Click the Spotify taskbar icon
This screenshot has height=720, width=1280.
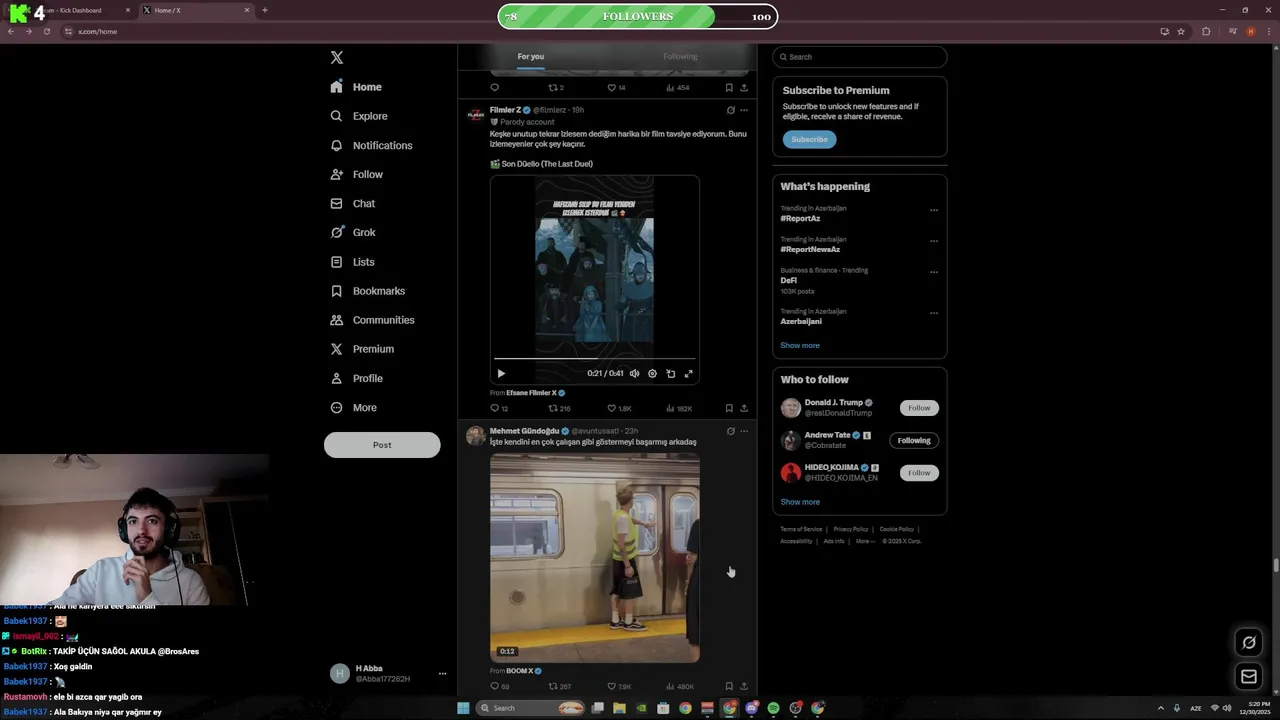tap(773, 708)
